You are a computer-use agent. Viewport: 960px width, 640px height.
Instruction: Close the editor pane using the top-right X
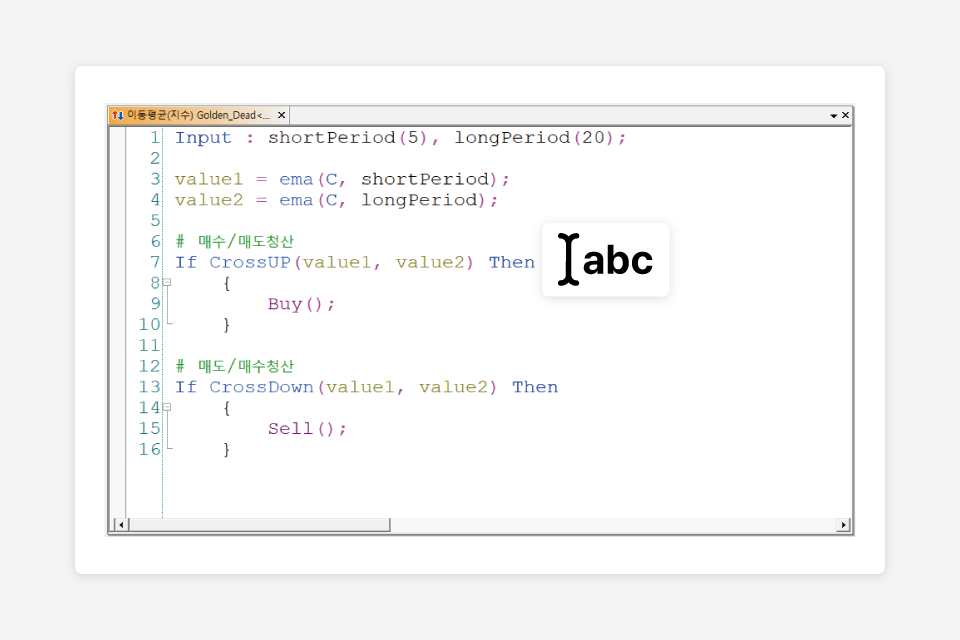point(846,116)
